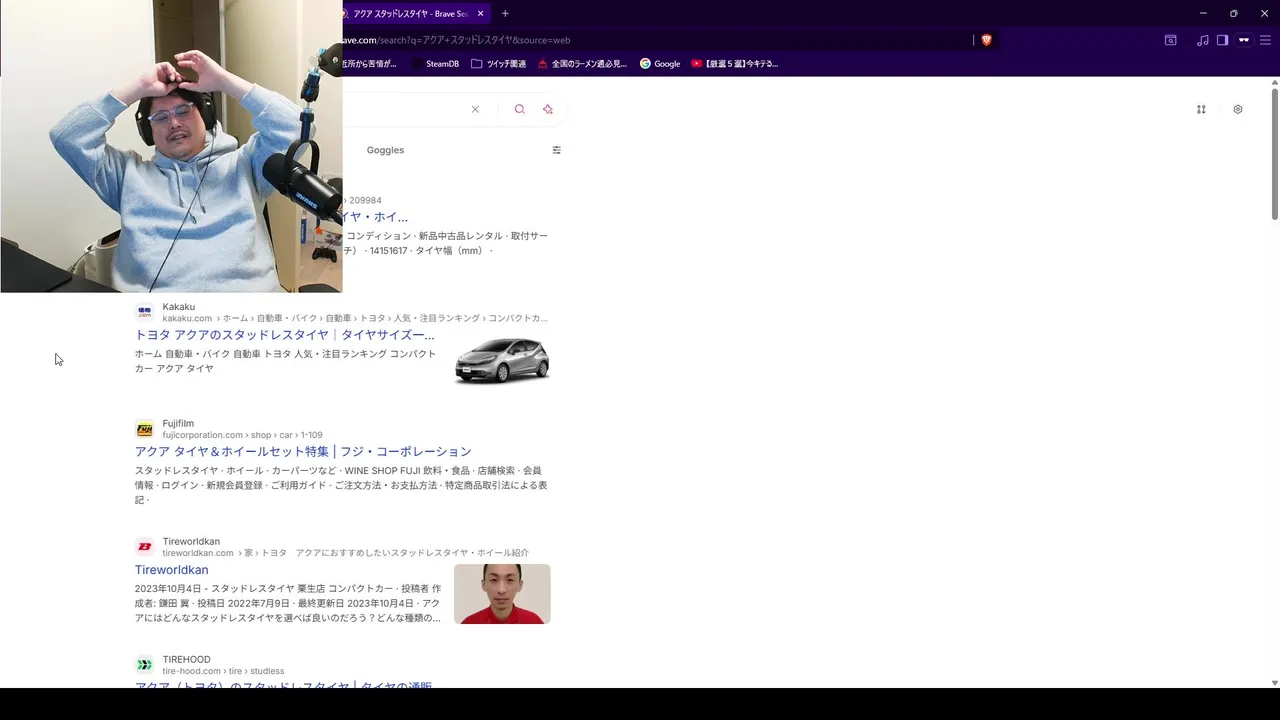Open the Google bookmark
1280x720 pixels.
660,64
